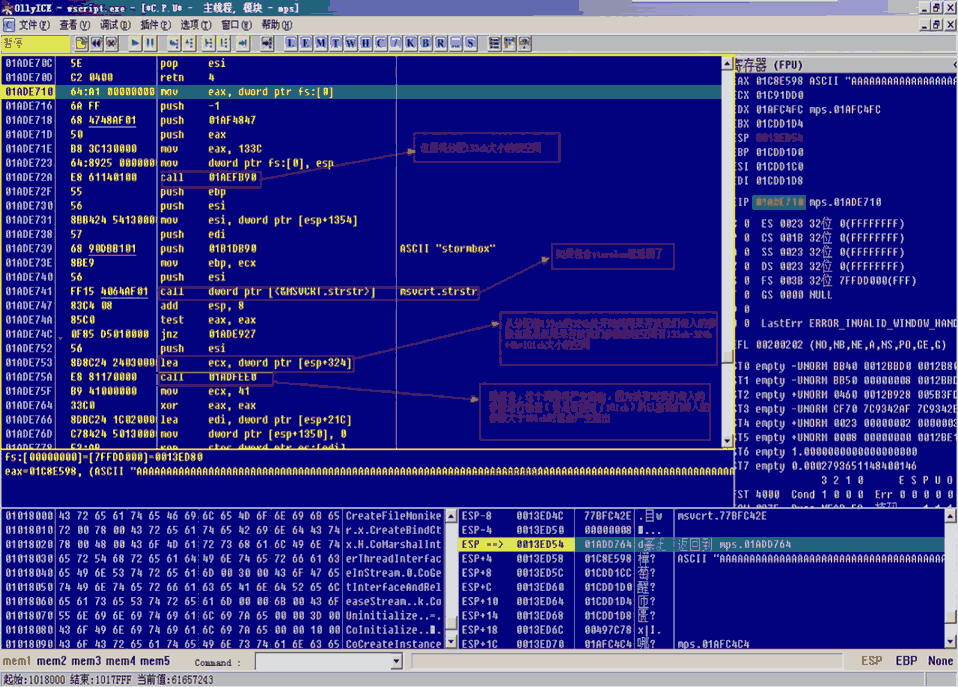The width and height of the screenshot is (958, 687).
Task: Click the Step into toolbar icon
Action: (x=174, y=43)
